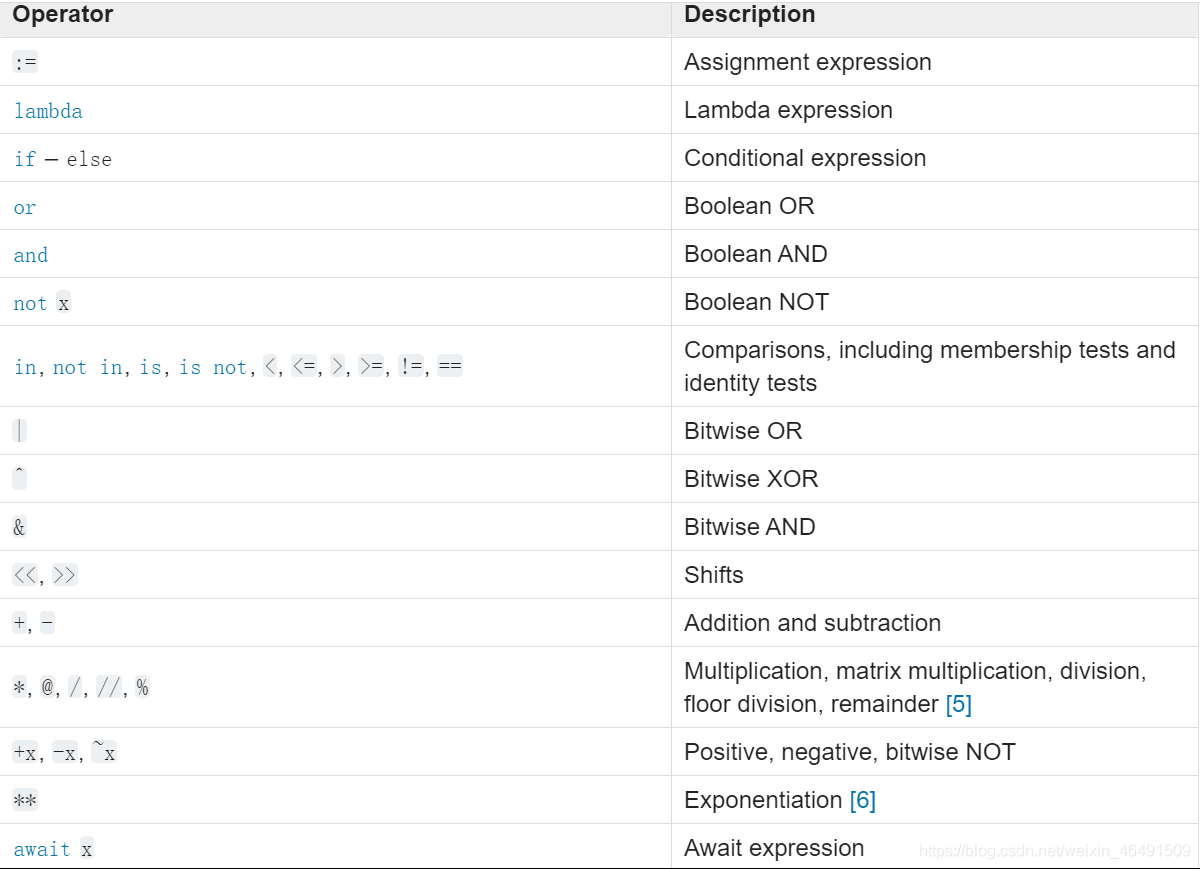Click the 'not in' comparison link

pyautogui.click(x=88, y=367)
